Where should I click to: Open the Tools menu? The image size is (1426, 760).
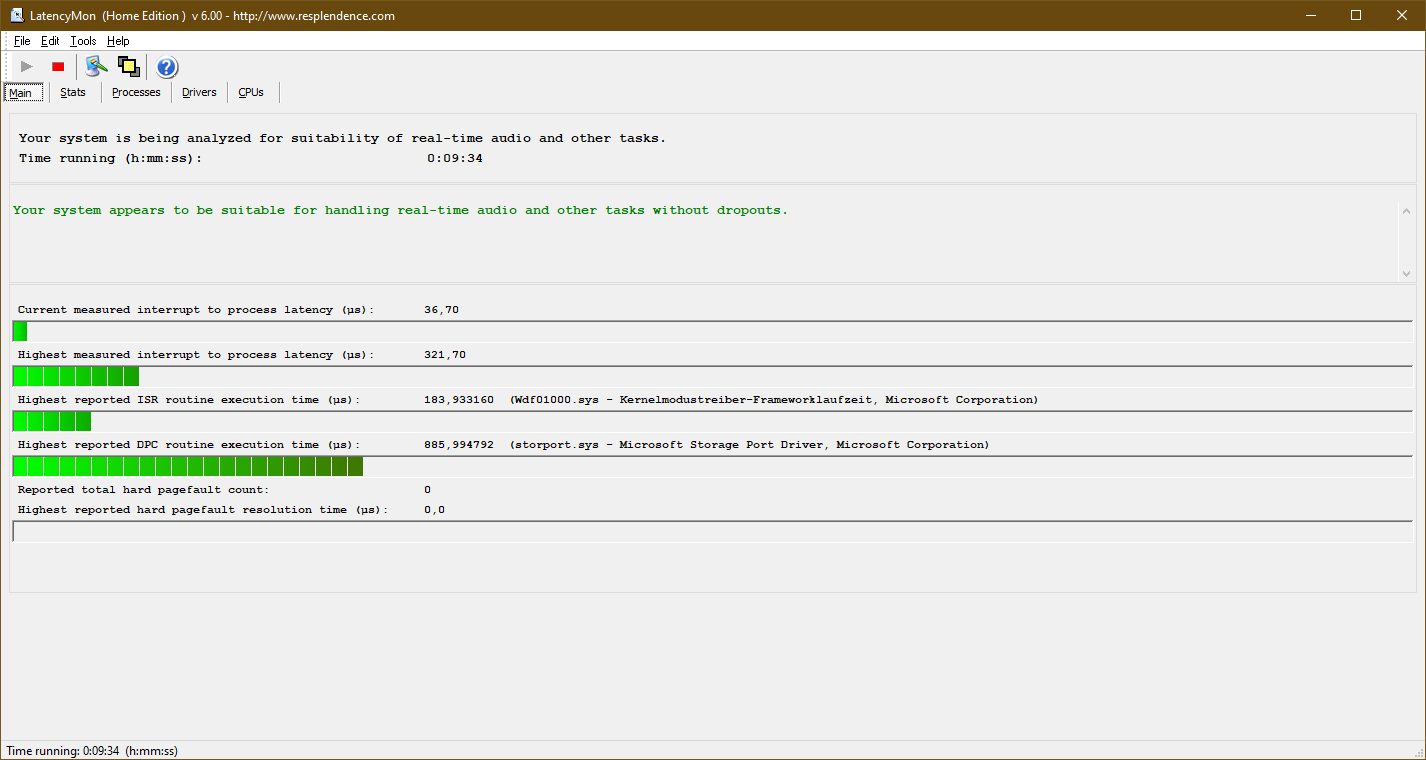click(83, 41)
